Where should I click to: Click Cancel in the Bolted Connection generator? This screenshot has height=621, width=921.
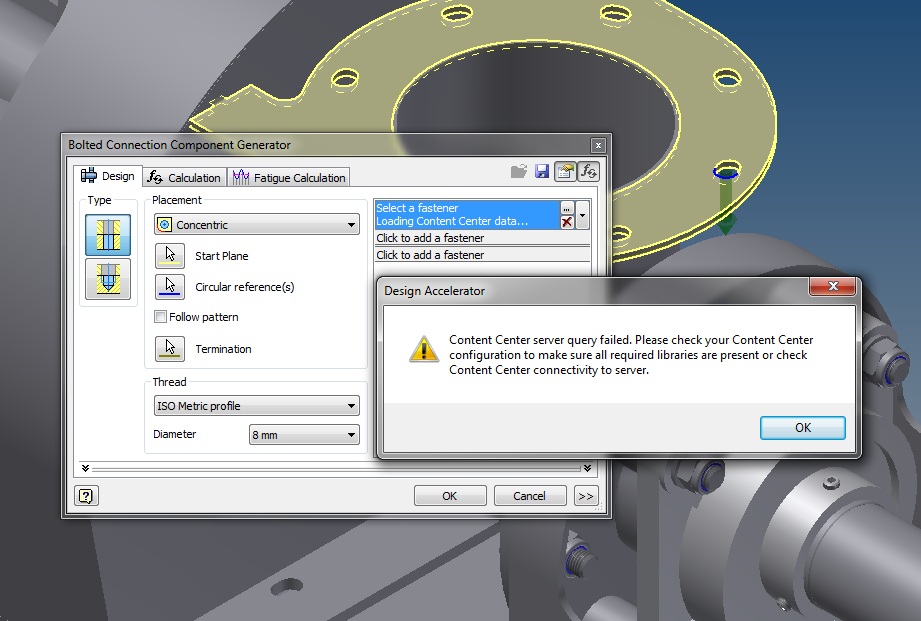(x=530, y=496)
